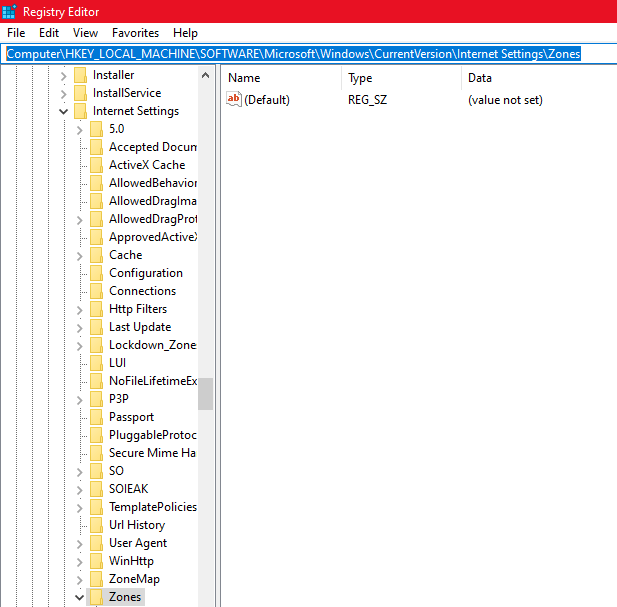Collapse the Internet Settings key
The image size is (617, 607).
click(63, 112)
